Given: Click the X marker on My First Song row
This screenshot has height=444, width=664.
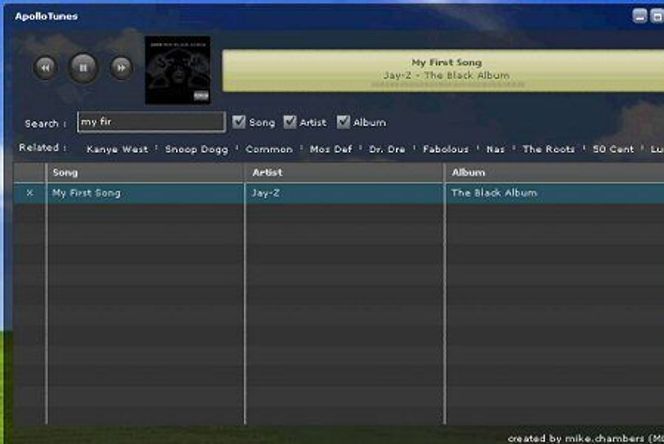Looking at the screenshot, I should (x=30, y=193).
